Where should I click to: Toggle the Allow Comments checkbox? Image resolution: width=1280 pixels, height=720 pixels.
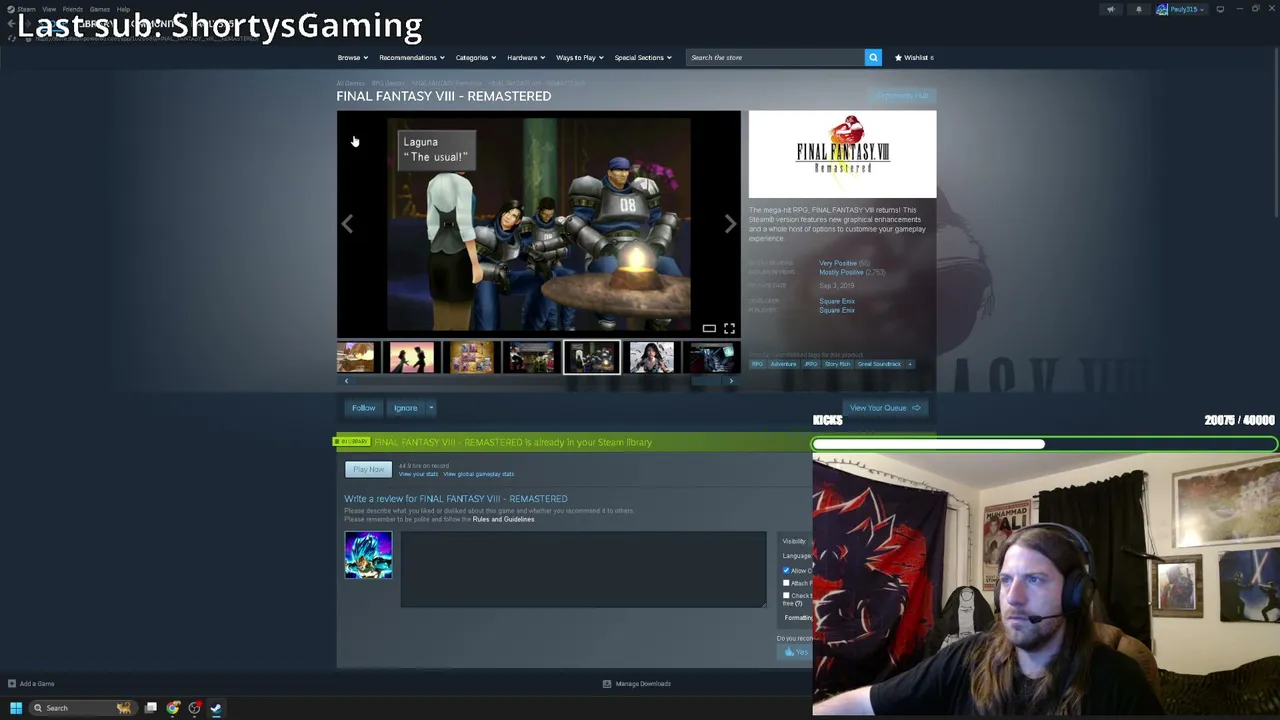(x=786, y=570)
